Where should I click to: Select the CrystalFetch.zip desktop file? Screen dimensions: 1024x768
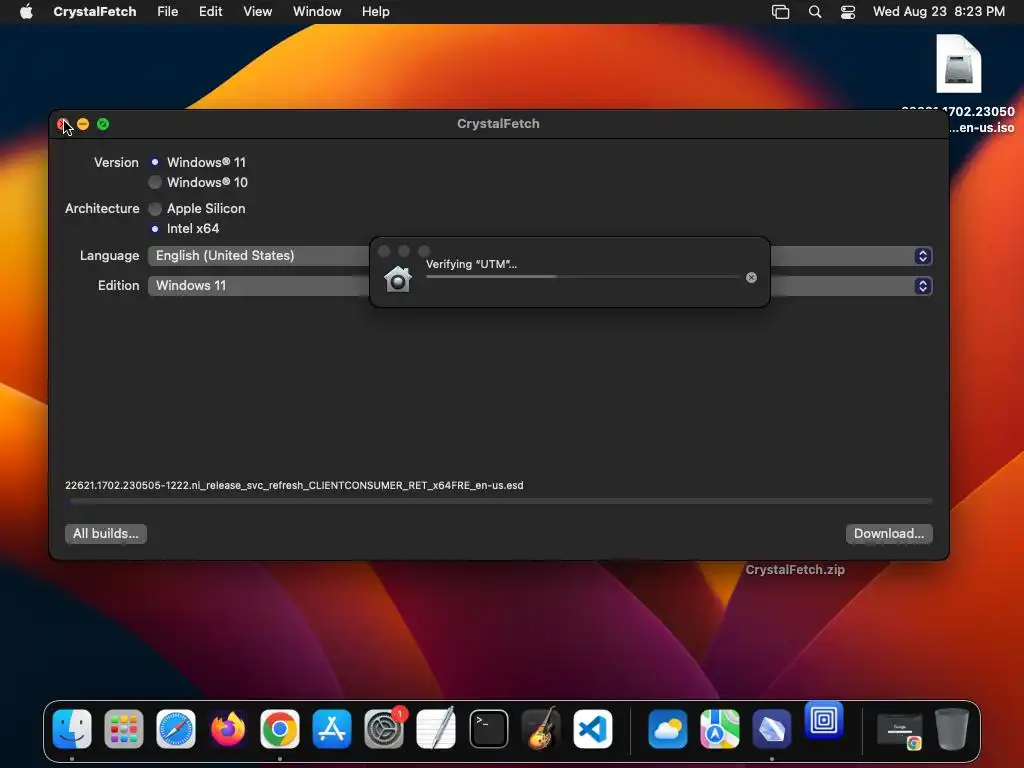795,569
